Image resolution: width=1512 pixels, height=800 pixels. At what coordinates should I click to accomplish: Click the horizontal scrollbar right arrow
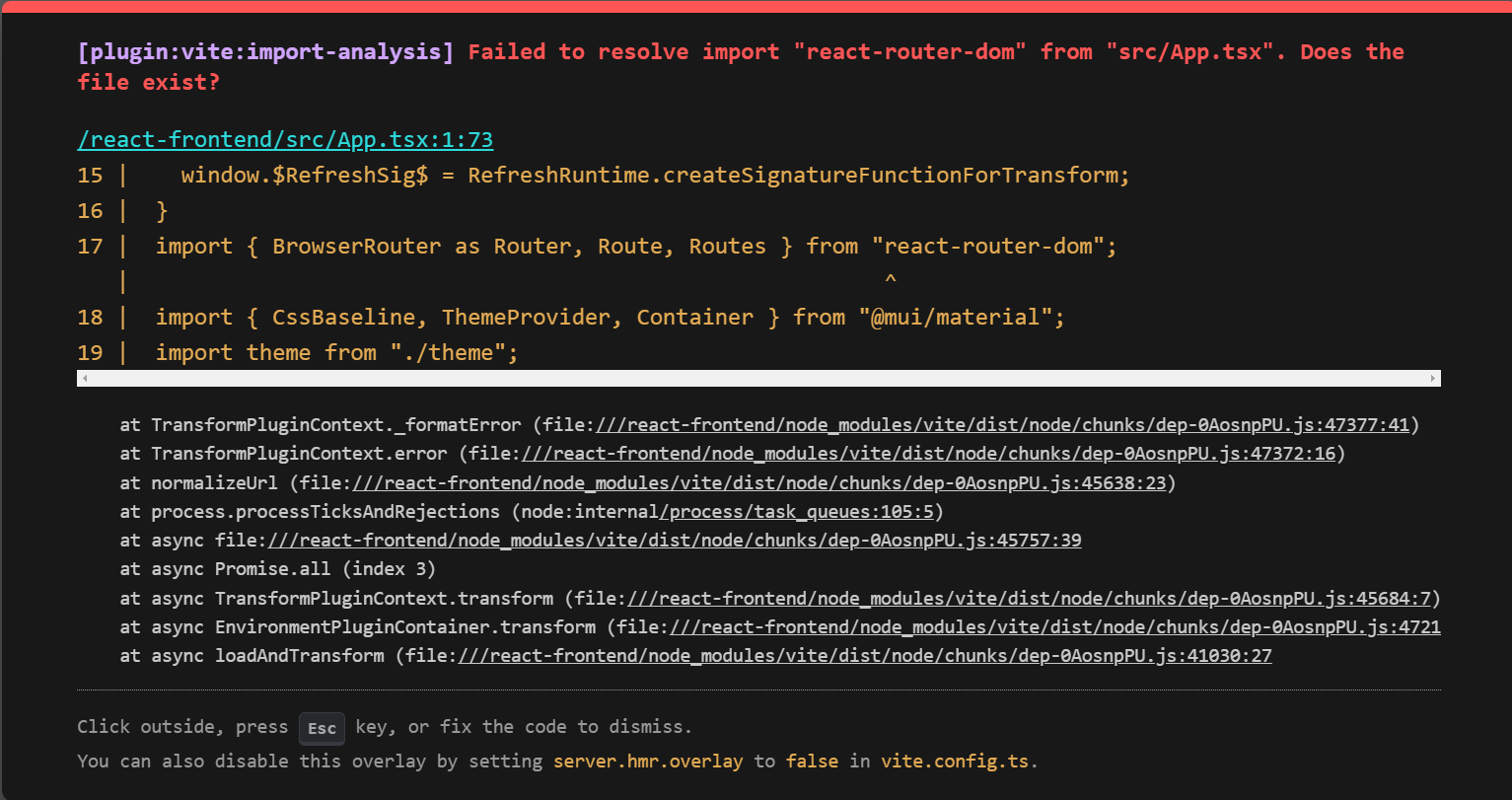(x=1433, y=378)
